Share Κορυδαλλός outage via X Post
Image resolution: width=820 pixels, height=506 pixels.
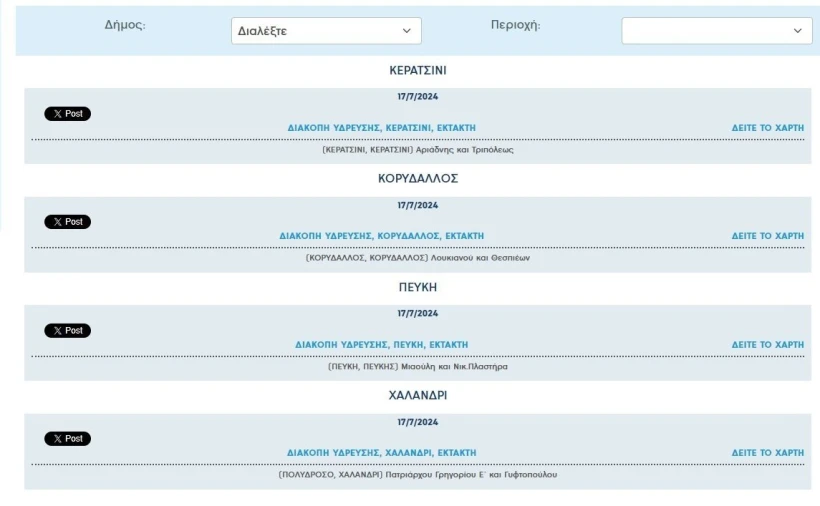click(67, 222)
